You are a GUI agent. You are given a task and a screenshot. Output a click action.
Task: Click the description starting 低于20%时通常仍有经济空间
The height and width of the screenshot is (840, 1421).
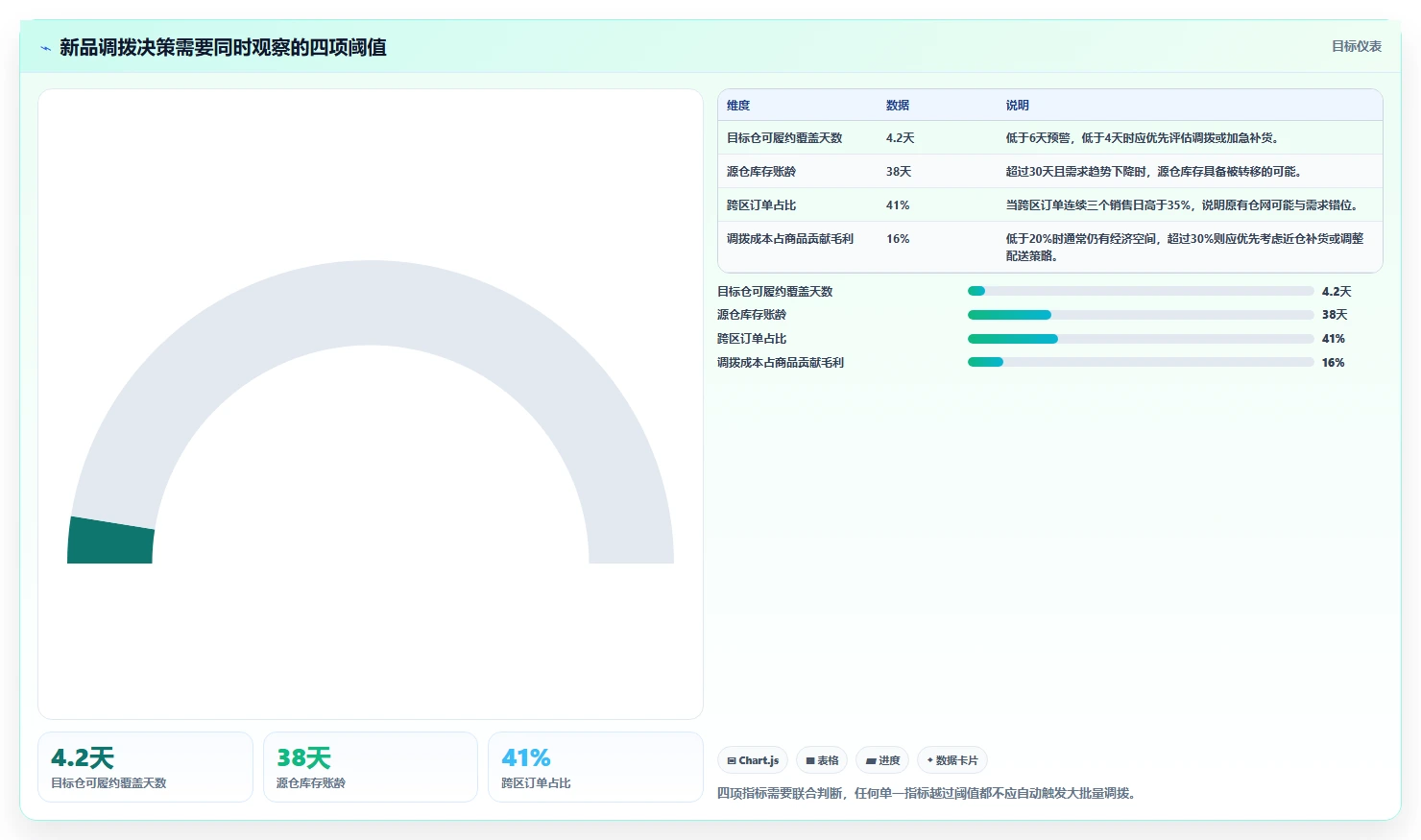tap(1186, 248)
